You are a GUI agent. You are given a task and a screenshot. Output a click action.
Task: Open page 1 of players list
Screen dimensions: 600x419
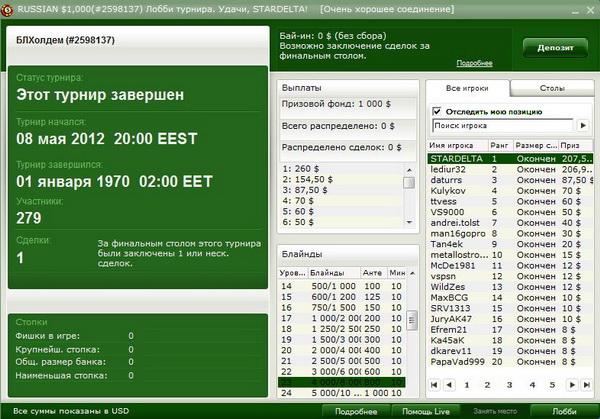pos(467,385)
